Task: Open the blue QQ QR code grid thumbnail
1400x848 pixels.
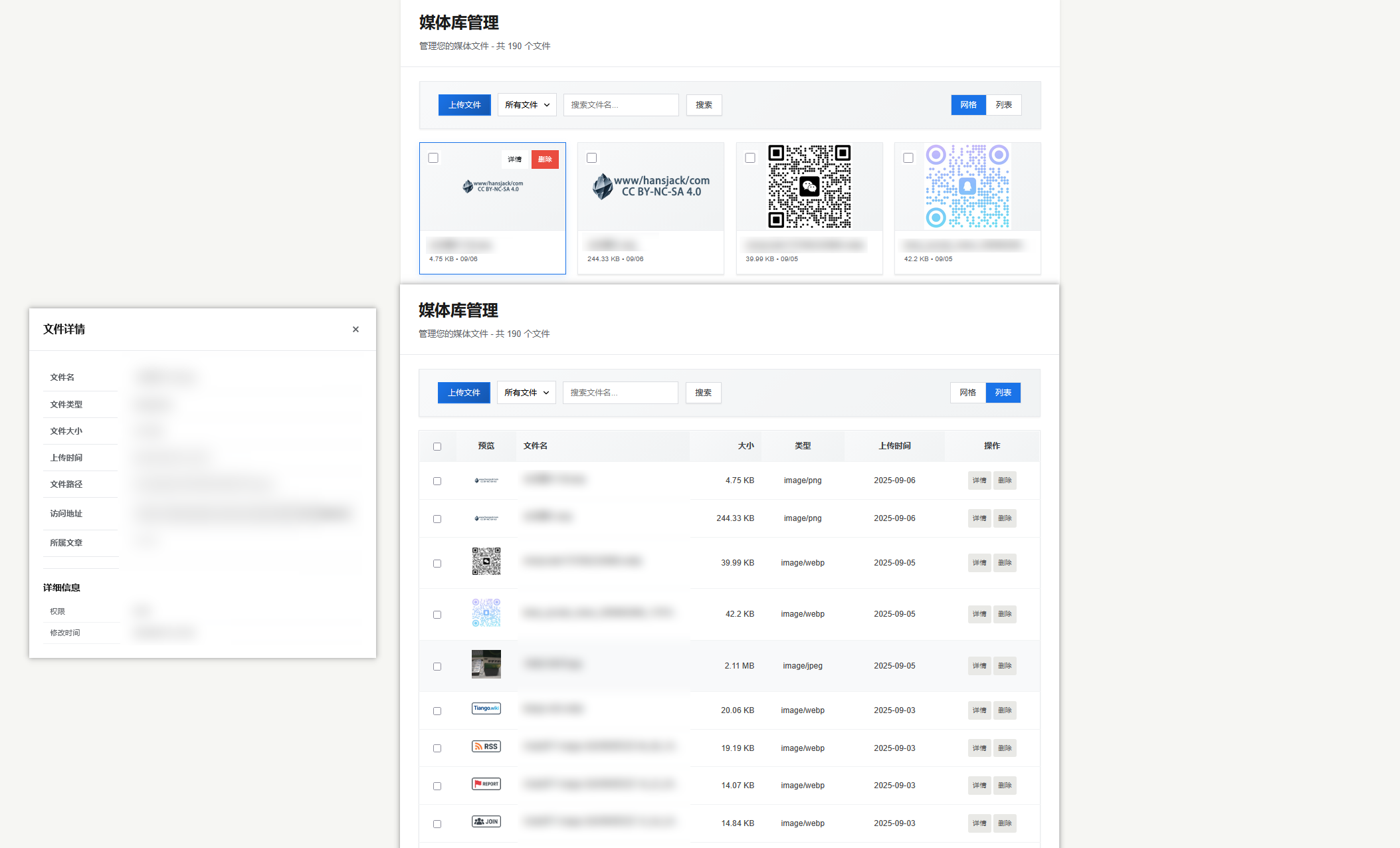Action: click(x=967, y=187)
